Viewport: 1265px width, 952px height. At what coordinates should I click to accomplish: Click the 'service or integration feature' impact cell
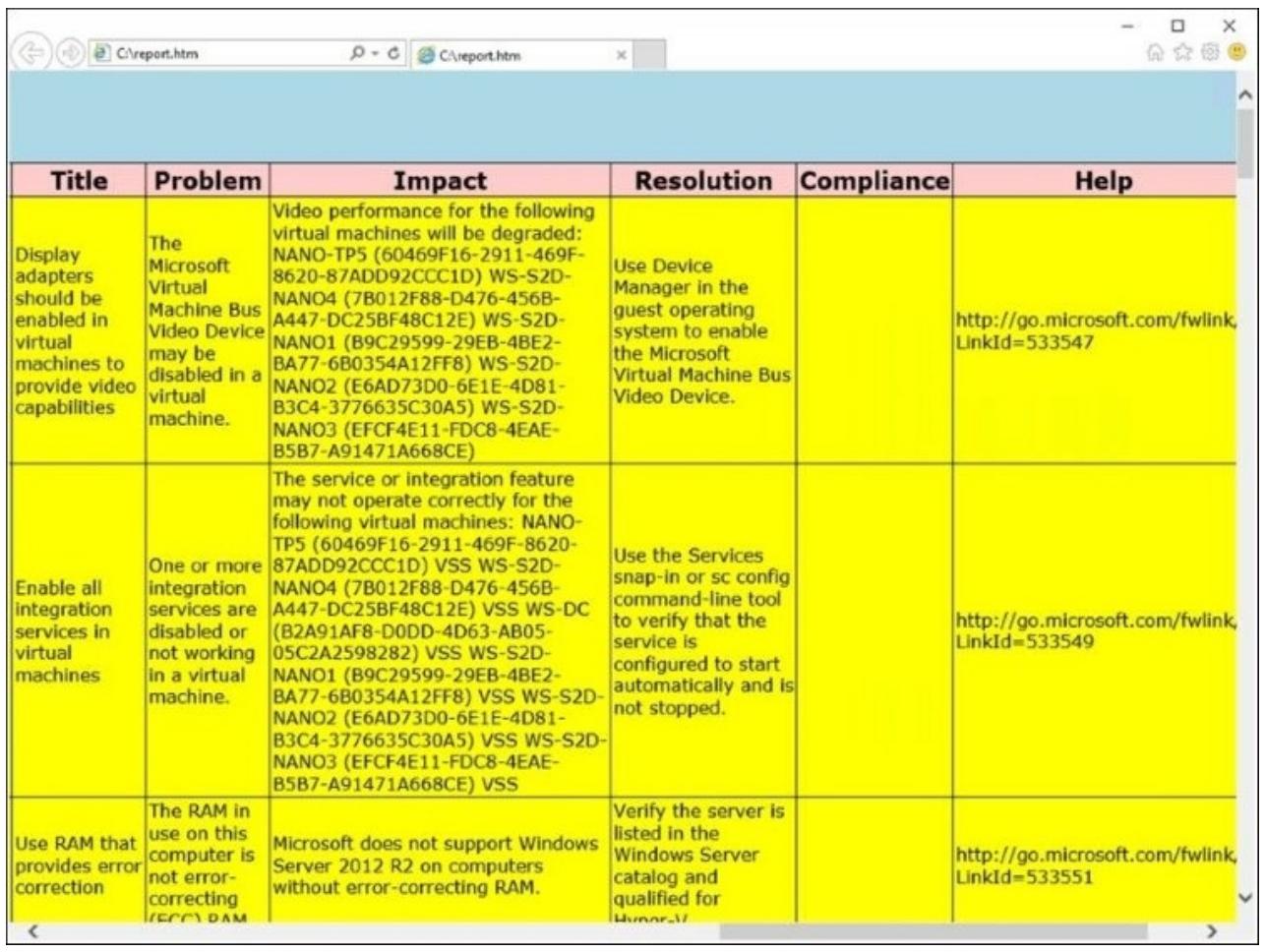tap(440, 631)
